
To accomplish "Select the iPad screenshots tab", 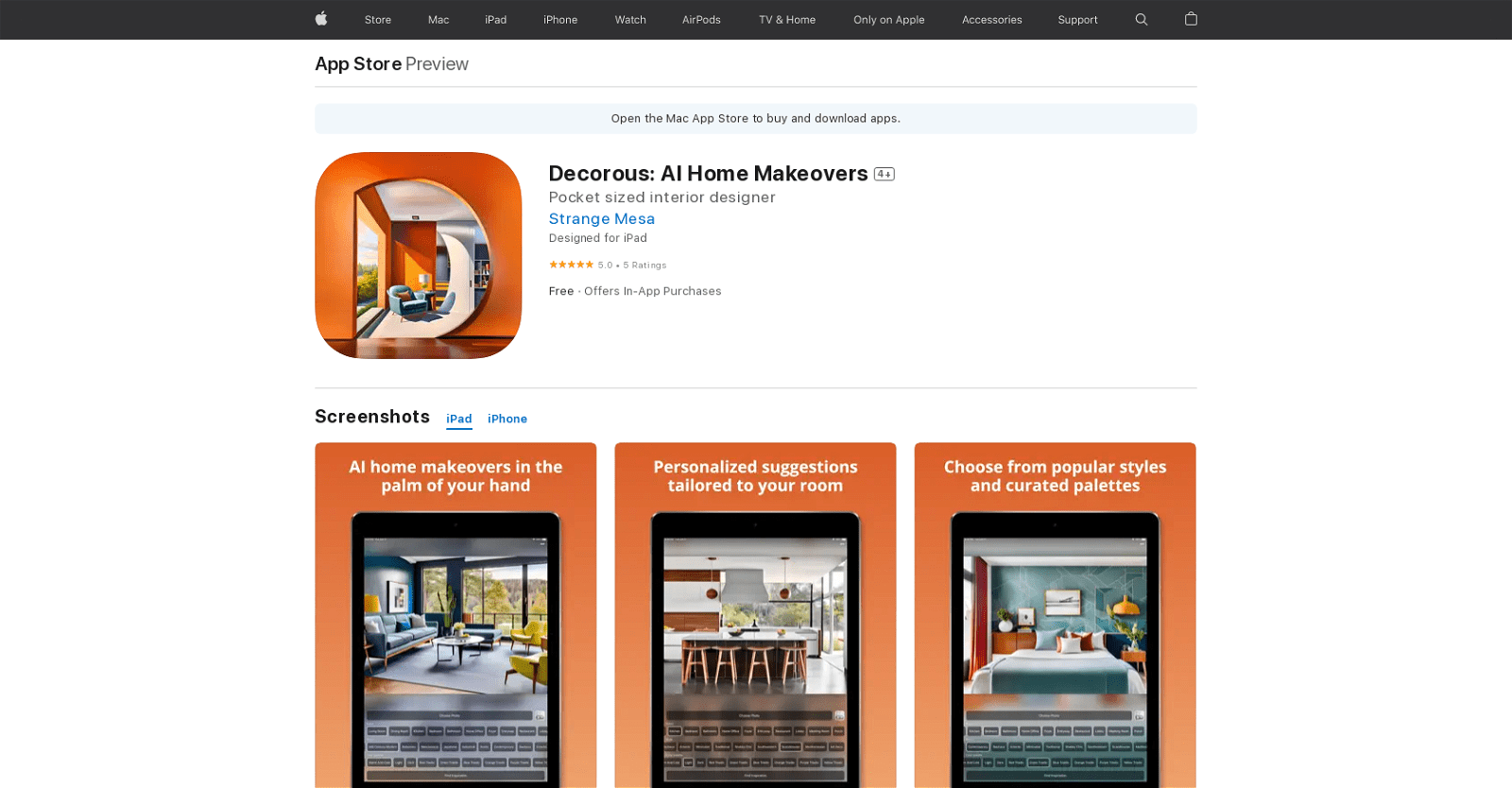I will (x=459, y=419).
